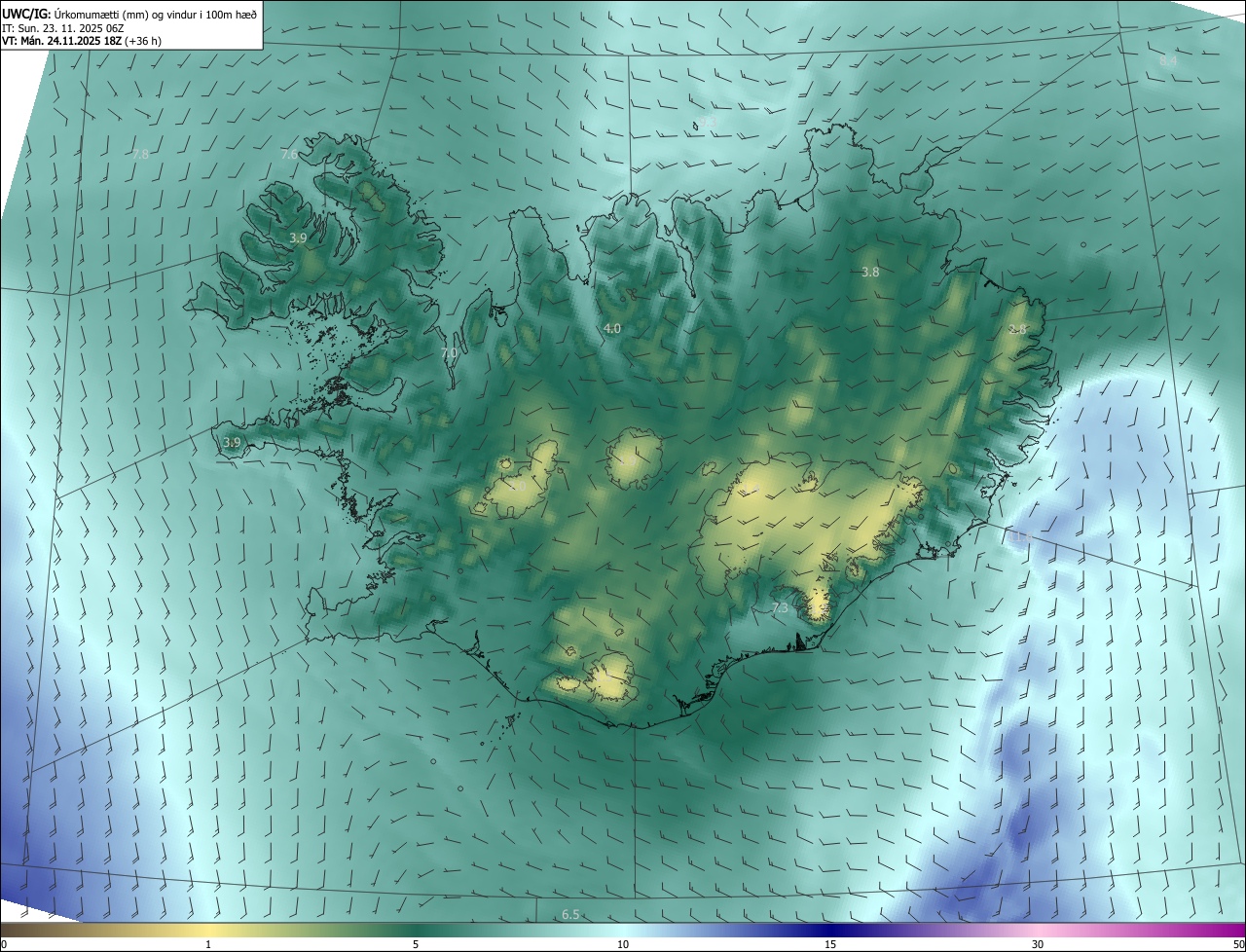Click the 3.9 label over the Westfjords
This screenshot has width=1246, height=952.
tap(299, 238)
